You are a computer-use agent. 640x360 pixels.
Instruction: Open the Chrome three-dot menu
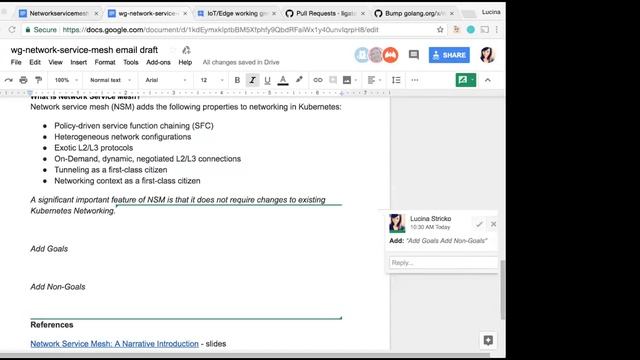[x=497, y=29]
